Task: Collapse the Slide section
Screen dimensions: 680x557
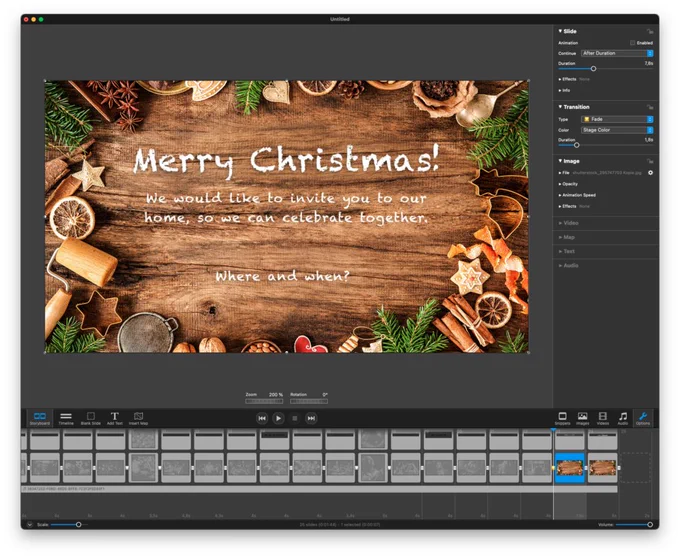Action: pos(560,31)
